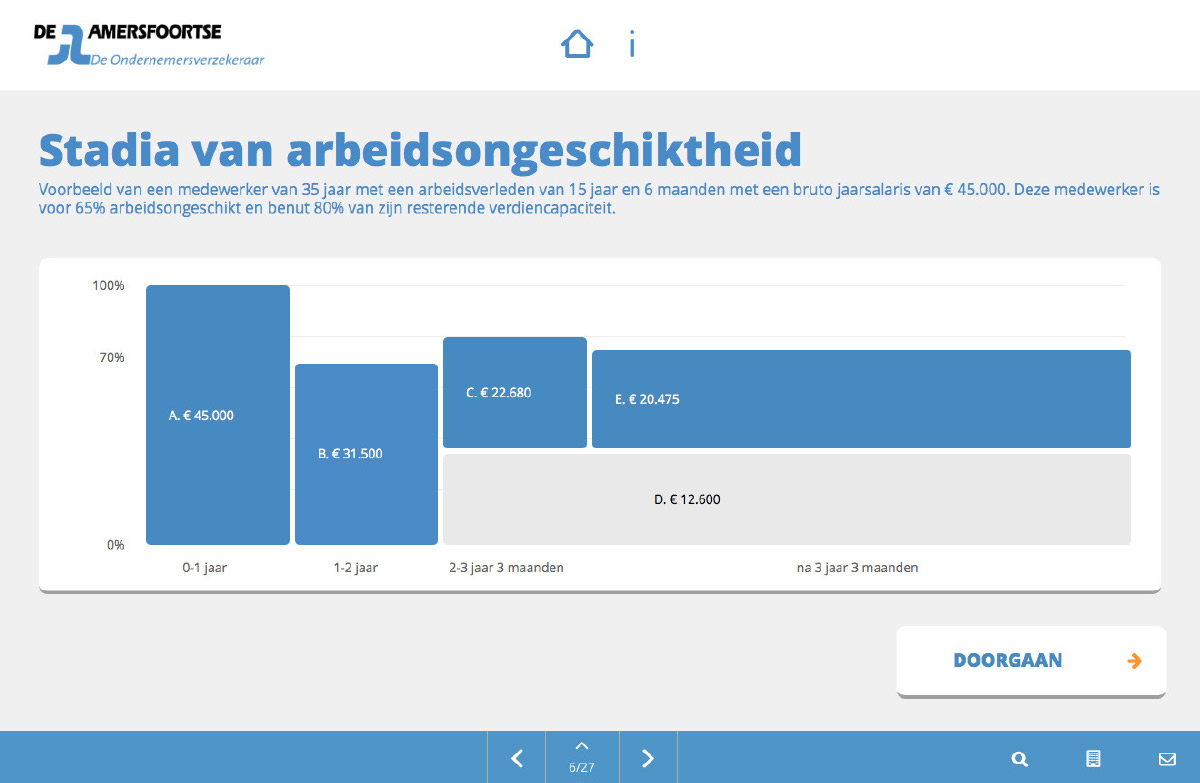Go to next slide arrow
1200x783 pixels.
click(648, 758)
